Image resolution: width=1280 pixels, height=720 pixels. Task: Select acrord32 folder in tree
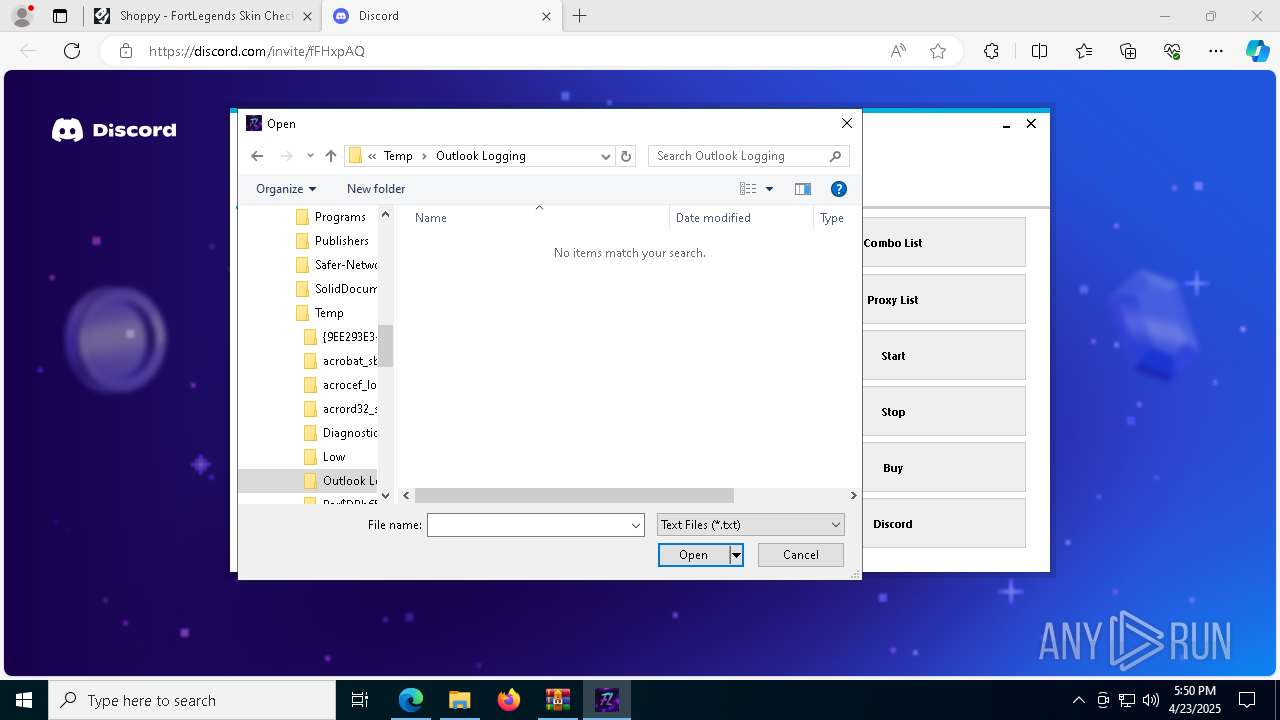pyautogui.click(x=340, y=409)
